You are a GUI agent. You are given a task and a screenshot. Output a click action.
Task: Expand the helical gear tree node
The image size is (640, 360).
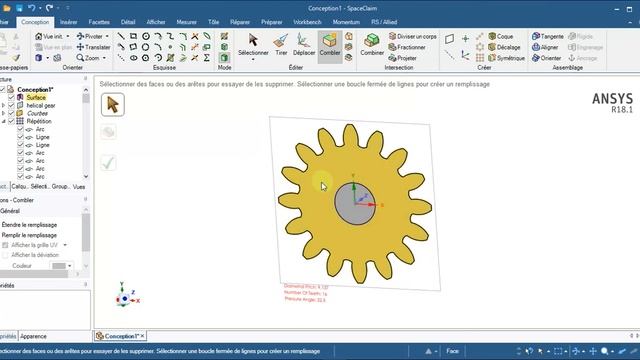tap(3, 105)
